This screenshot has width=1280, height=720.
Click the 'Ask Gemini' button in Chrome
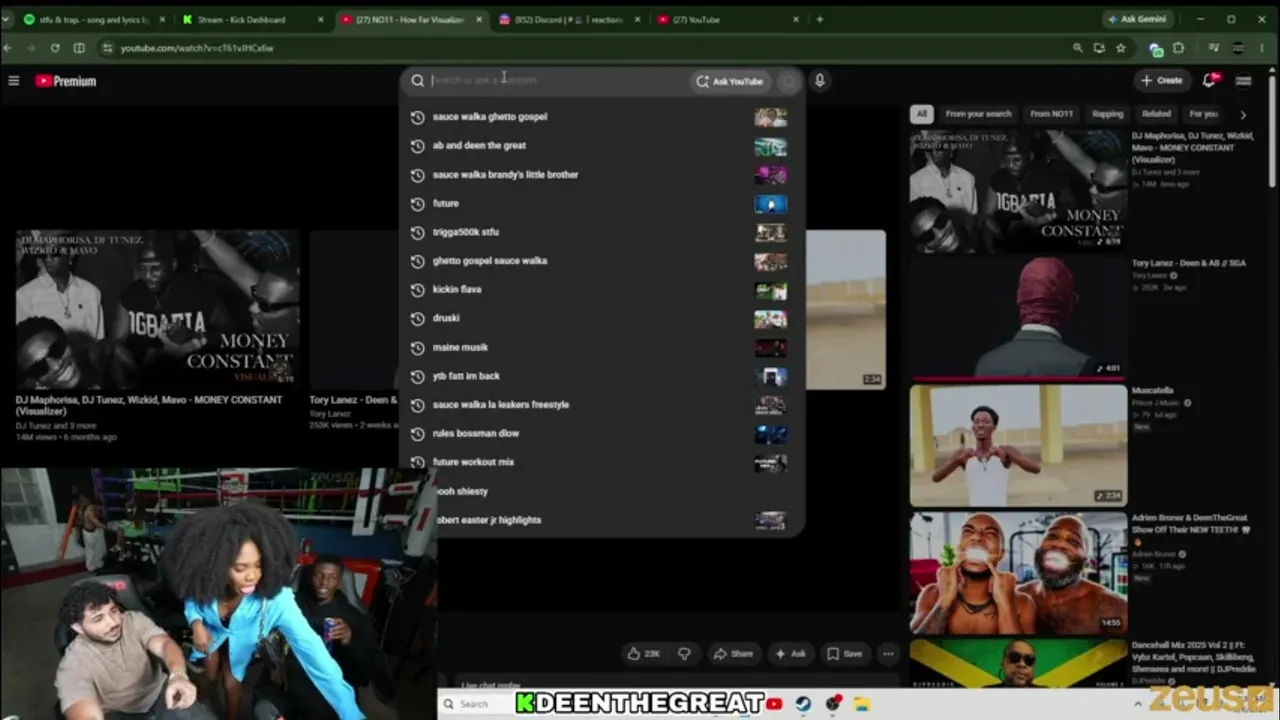(1137, 19)
